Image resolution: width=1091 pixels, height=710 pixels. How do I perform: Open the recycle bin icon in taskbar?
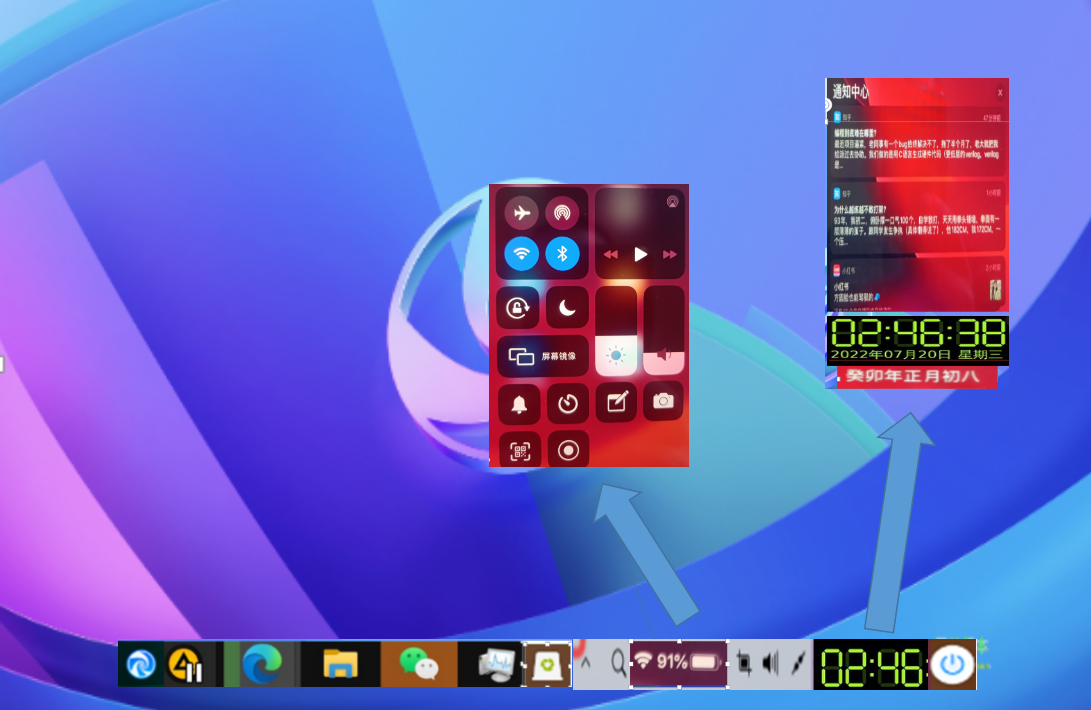(x=548, y=665)
